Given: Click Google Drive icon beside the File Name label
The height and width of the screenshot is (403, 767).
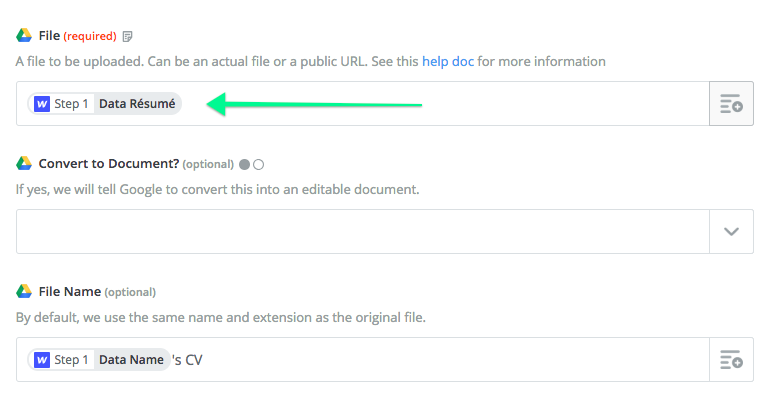Looking at the screenshot, I should [24, 291].
